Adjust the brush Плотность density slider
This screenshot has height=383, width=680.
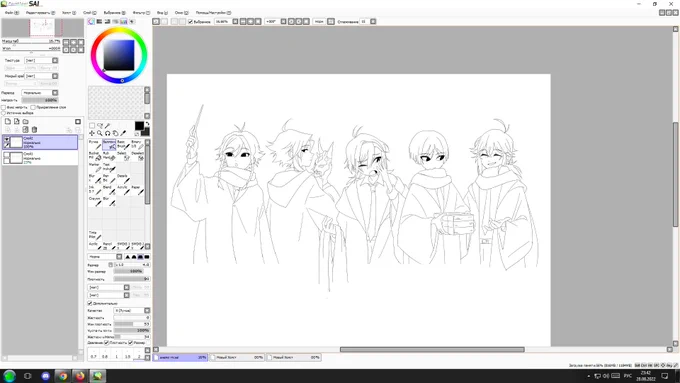coord(132,279)
